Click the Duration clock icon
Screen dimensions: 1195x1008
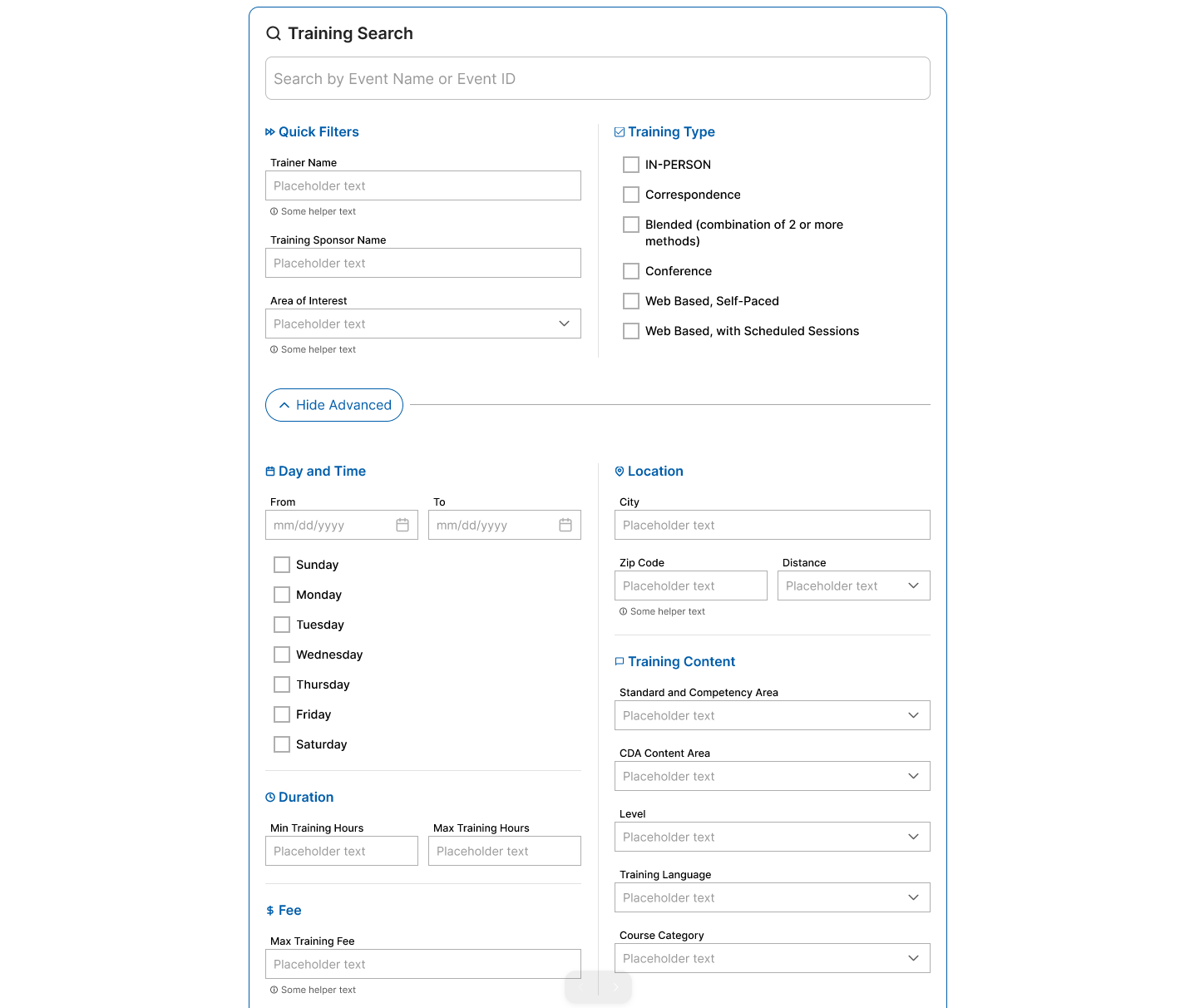click(x=269, y=797)
